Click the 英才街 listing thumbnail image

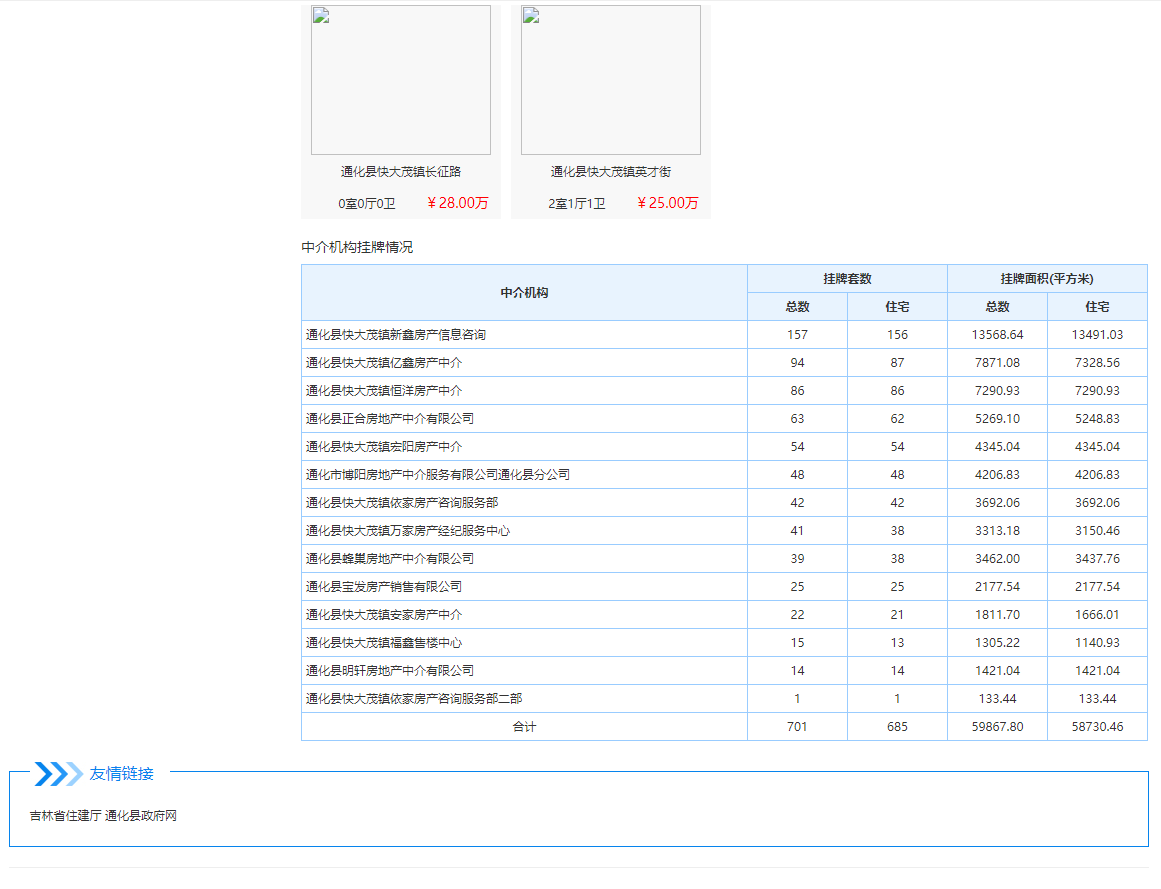[610, 80]
